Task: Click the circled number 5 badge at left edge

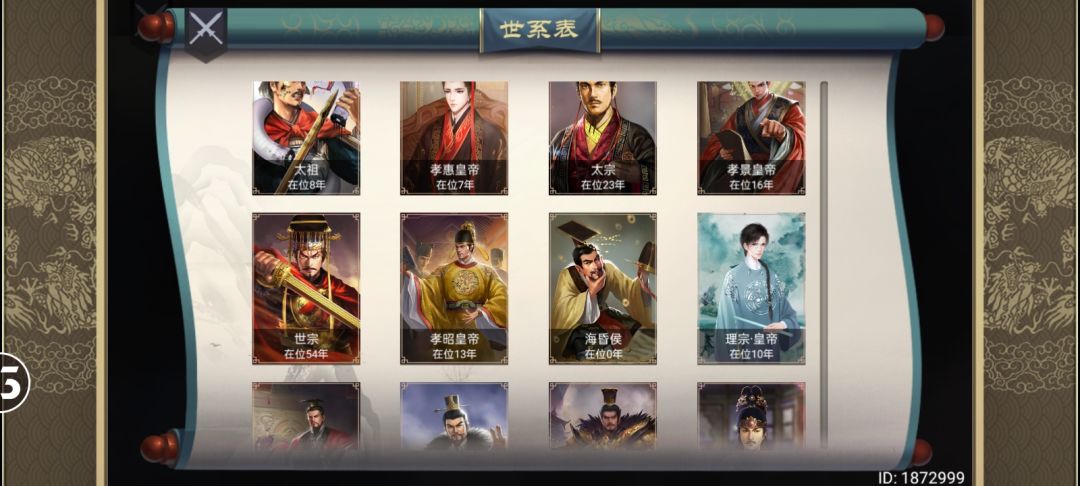Action: (x=12, y=383)
